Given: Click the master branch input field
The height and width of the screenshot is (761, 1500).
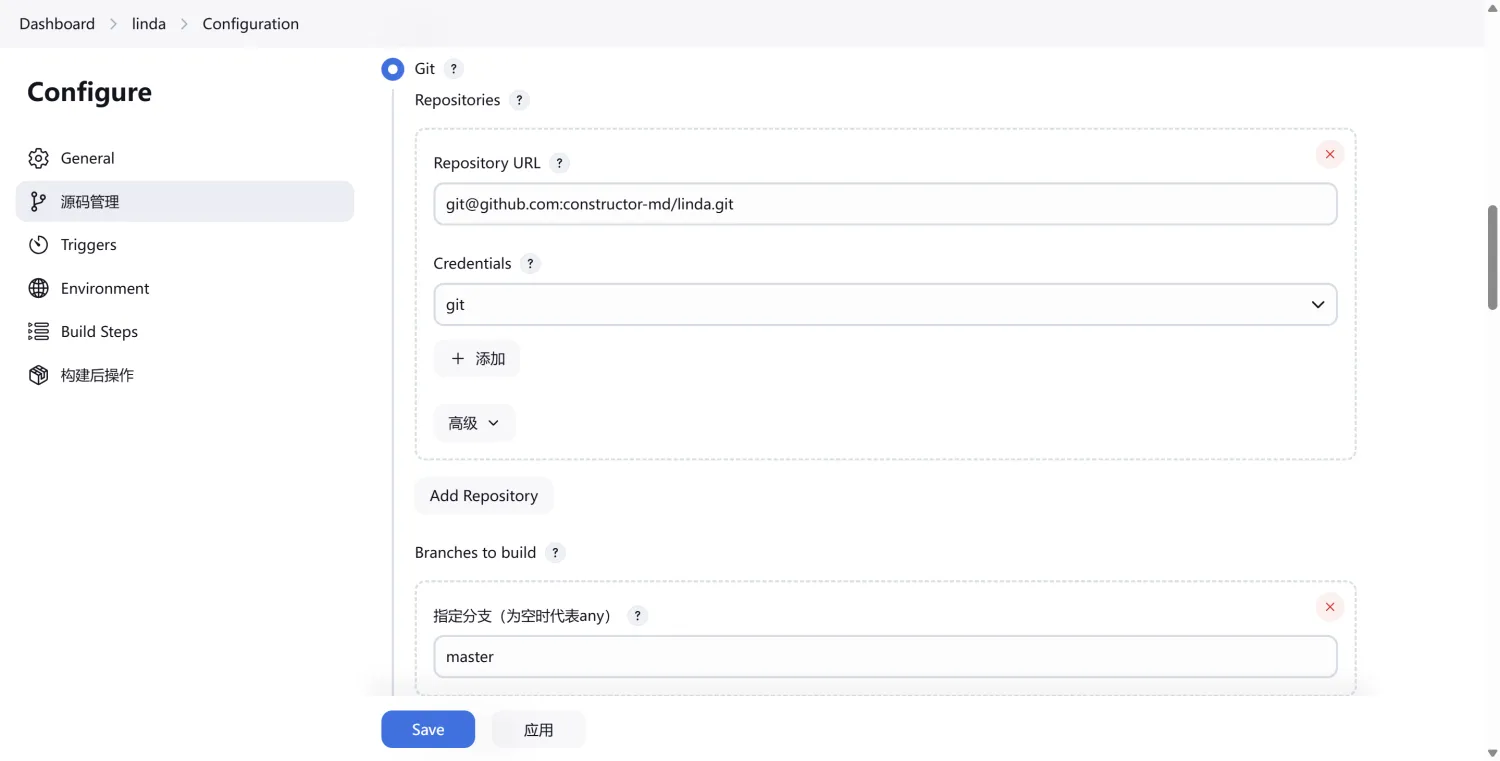Looking at the screenshot, I should [885, 657].
